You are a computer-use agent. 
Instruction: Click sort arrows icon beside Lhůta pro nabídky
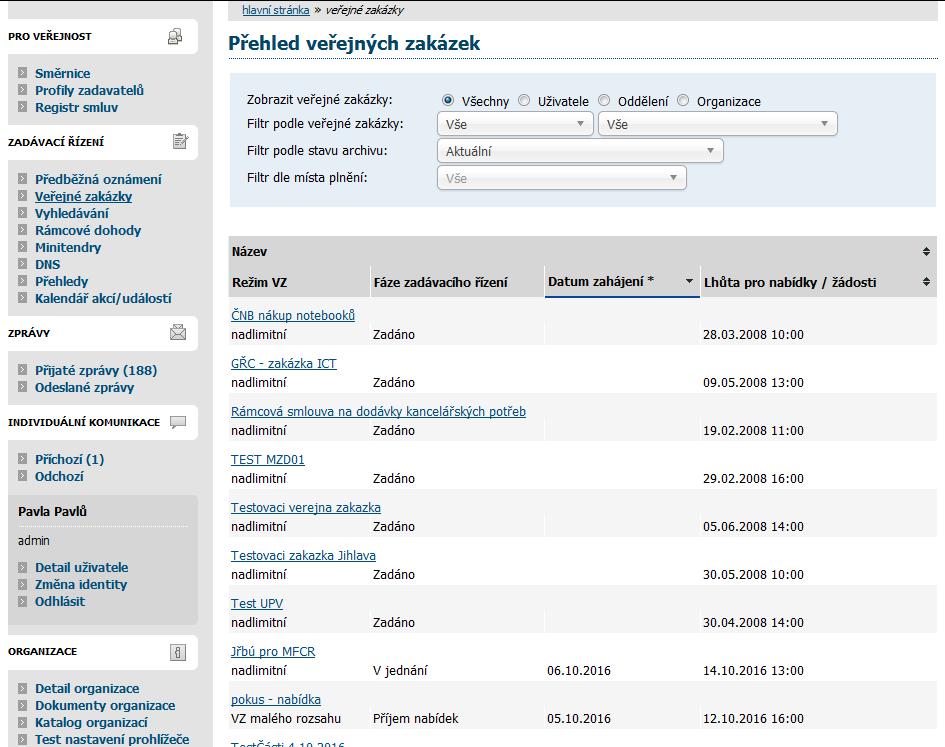[x=926, y=282]
